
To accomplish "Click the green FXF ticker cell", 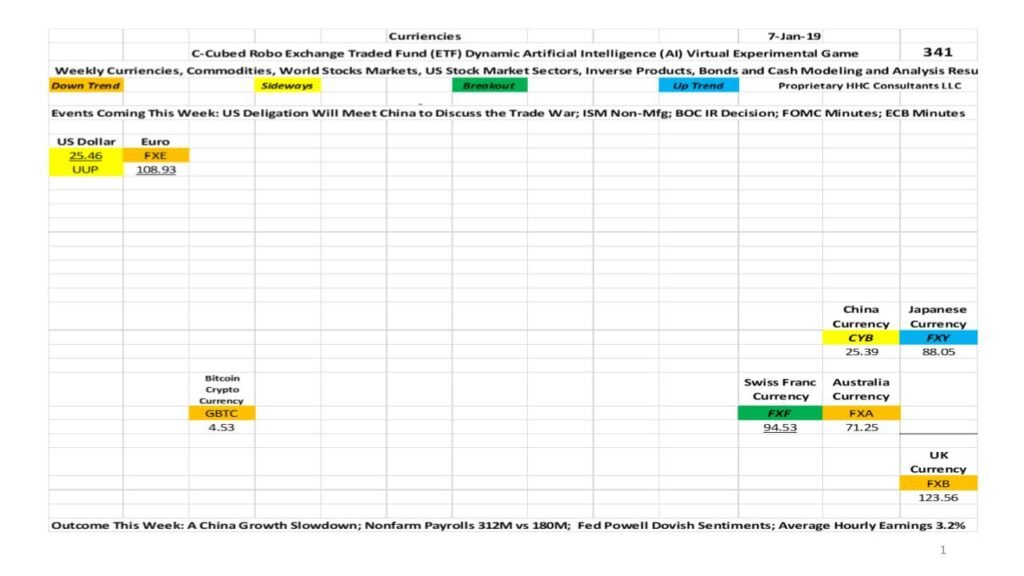I will [780, 413].
